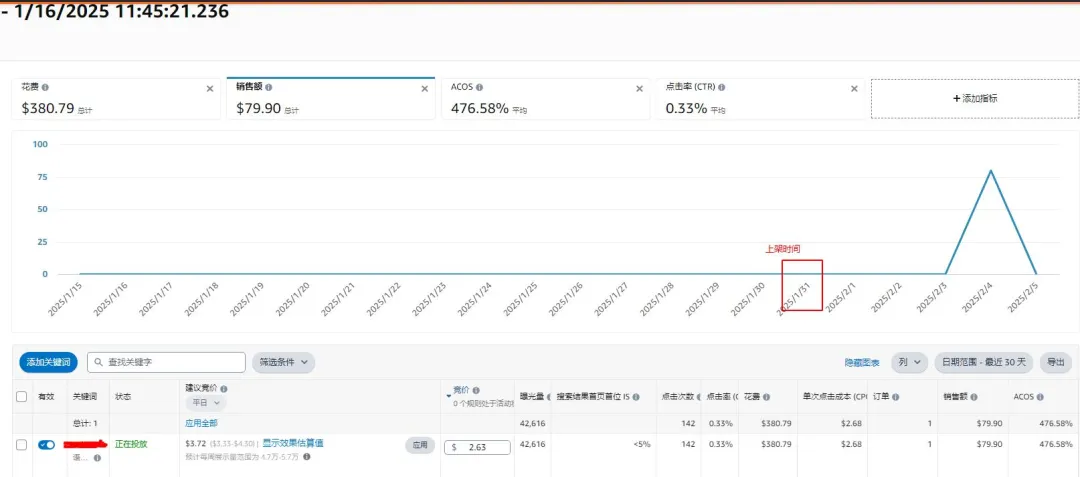Click the 2025/1/15 date label on the chart axis

[x=65, y=300]
